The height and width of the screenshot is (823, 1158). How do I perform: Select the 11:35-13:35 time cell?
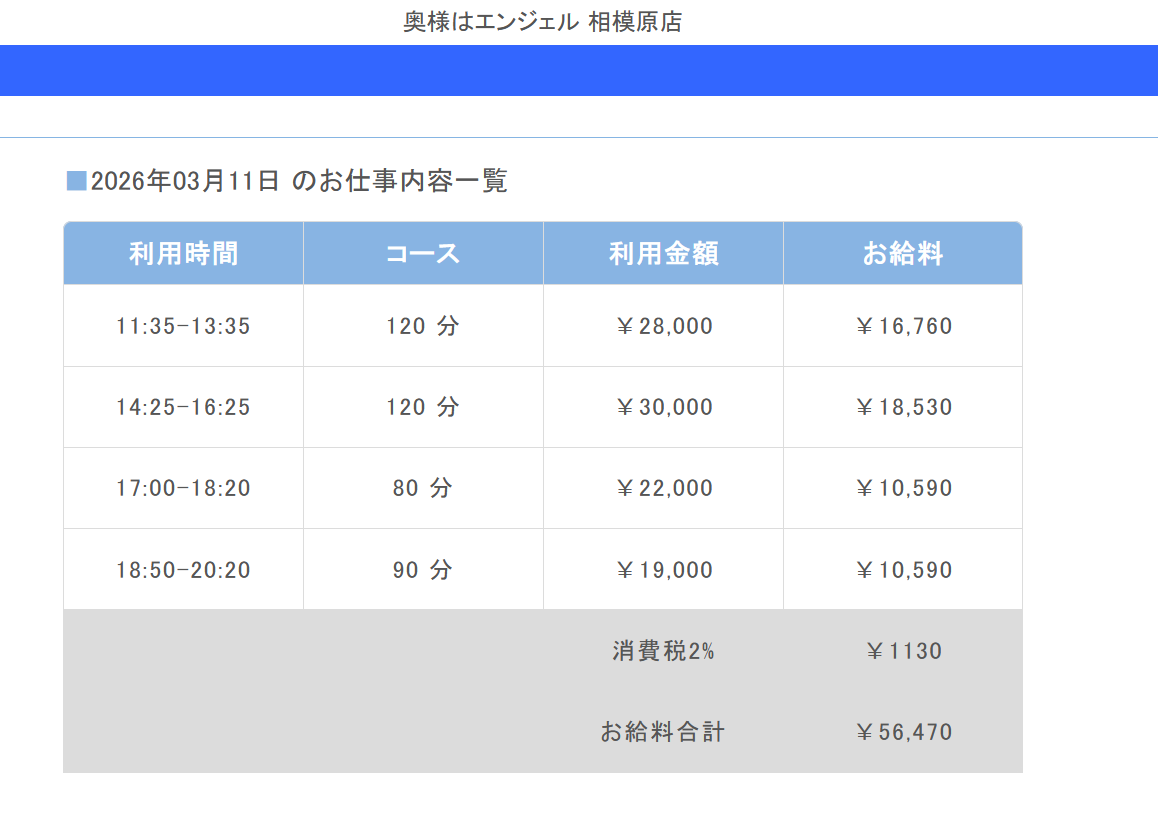coord(183,326)
